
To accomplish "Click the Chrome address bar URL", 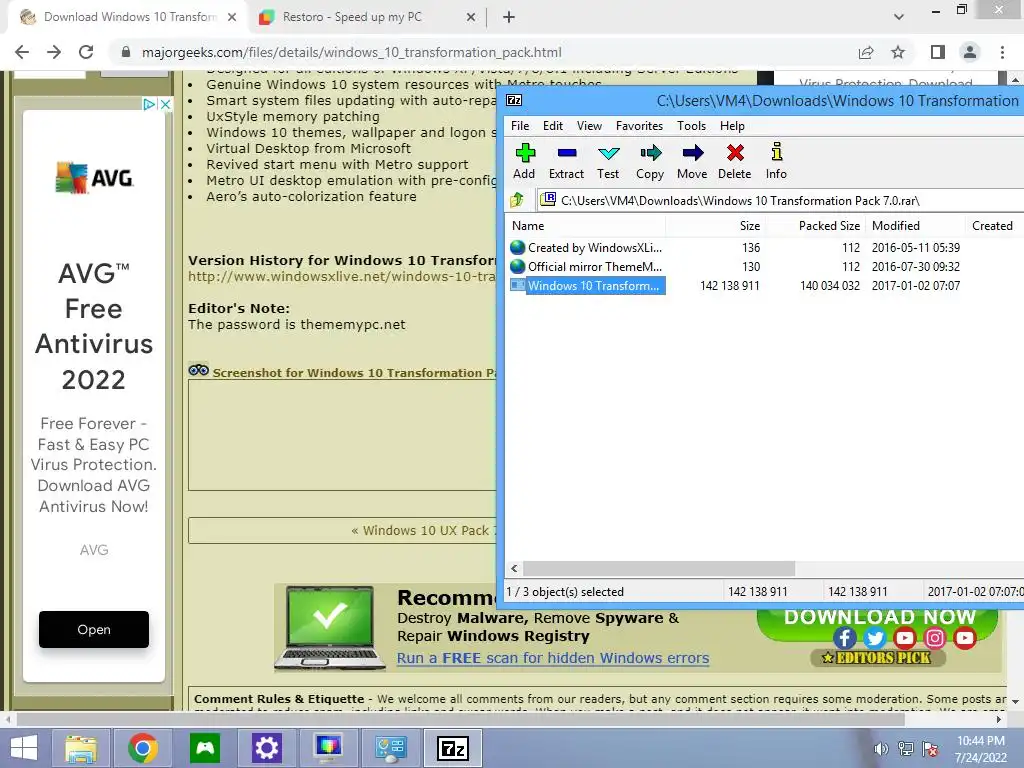I will [x=351, y=52].
